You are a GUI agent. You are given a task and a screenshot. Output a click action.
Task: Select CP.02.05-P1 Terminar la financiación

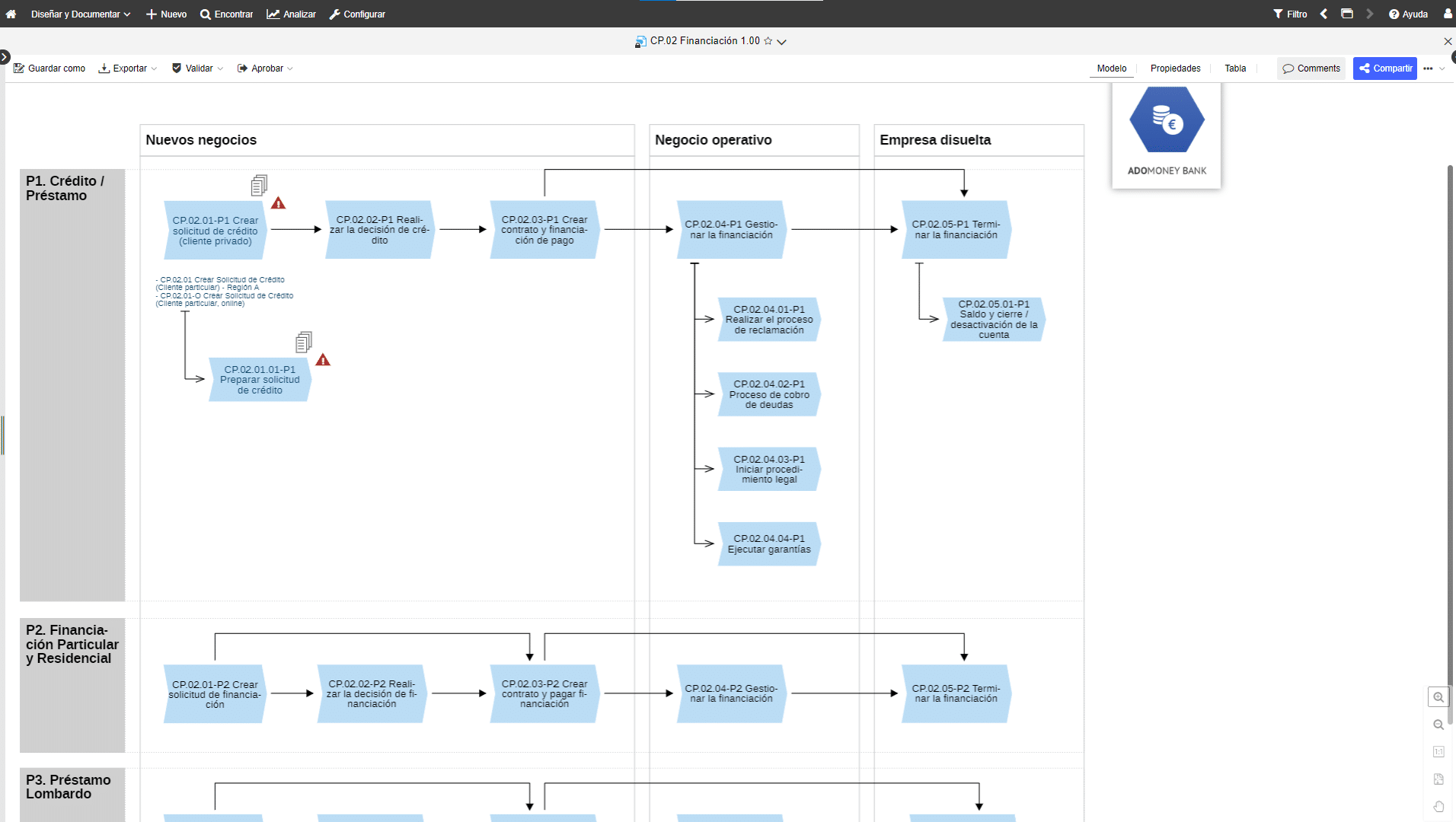[956, 230]
